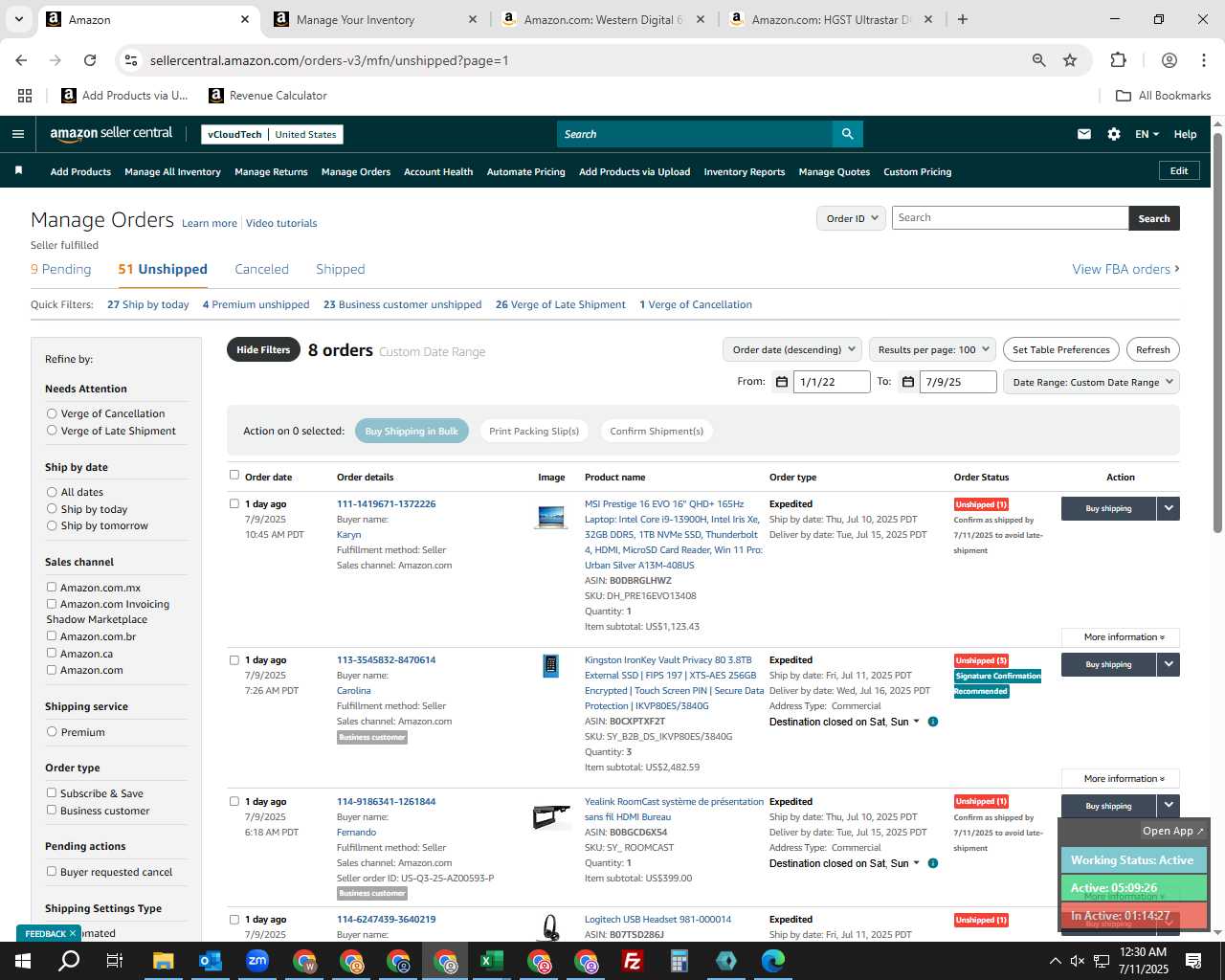Click the From date calendar icon
This screenshot has height=980, width=1225.
pos(781,382)
